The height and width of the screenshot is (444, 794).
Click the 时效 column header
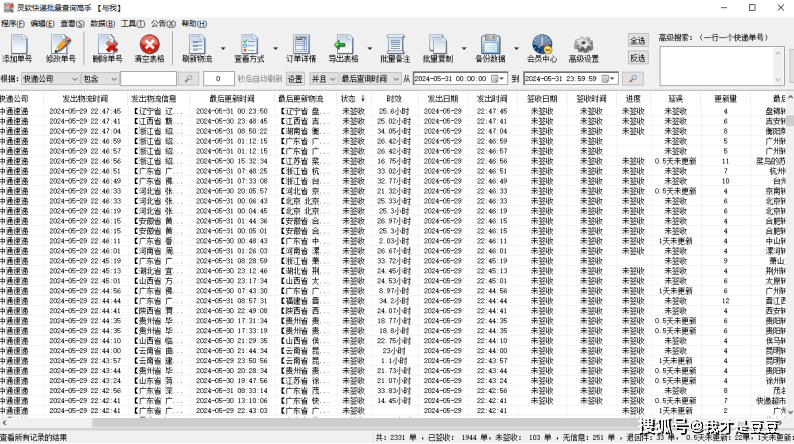click(x=393, y=99)
